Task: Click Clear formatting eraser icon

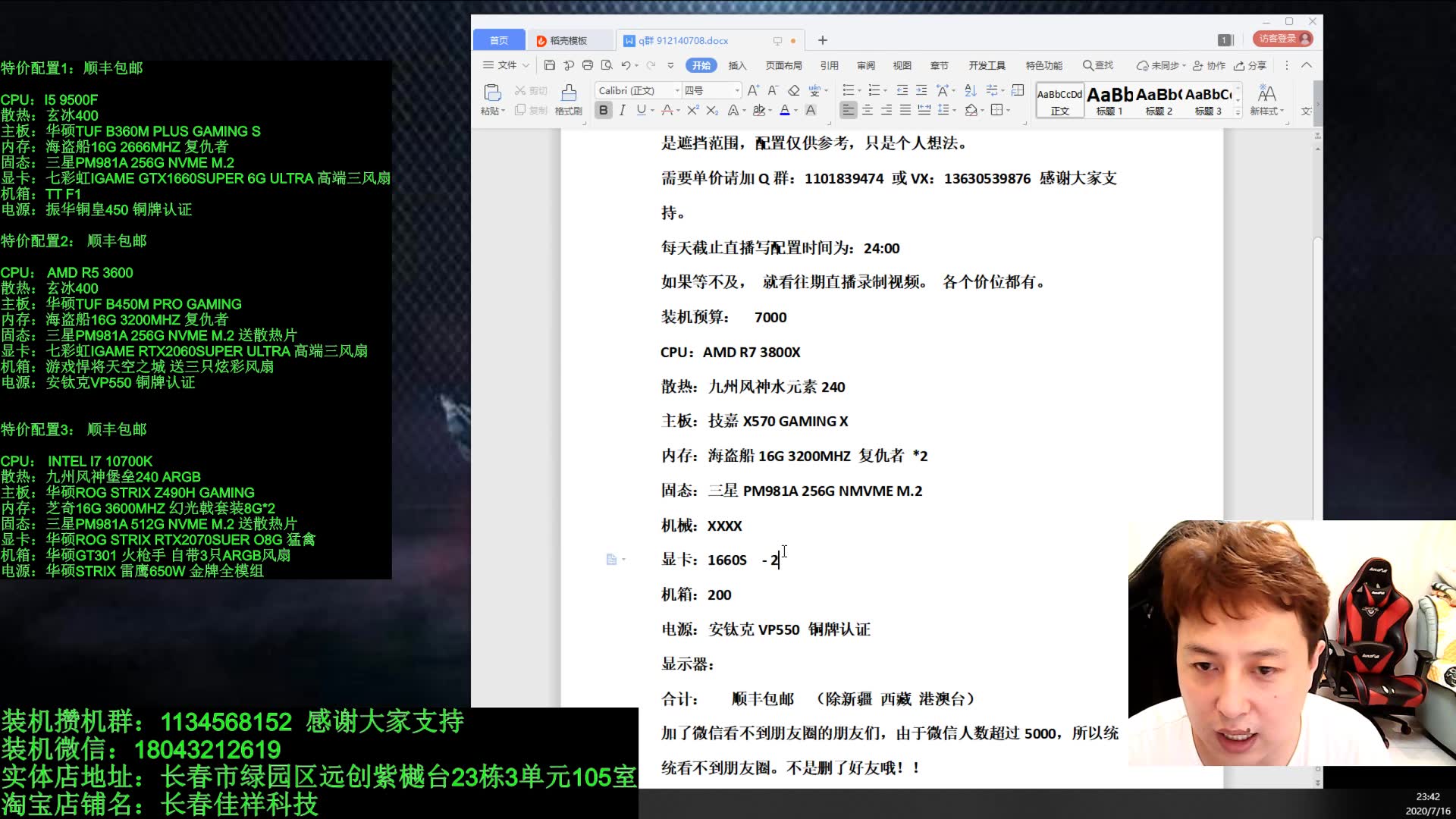Action: (x=794, y=90)
